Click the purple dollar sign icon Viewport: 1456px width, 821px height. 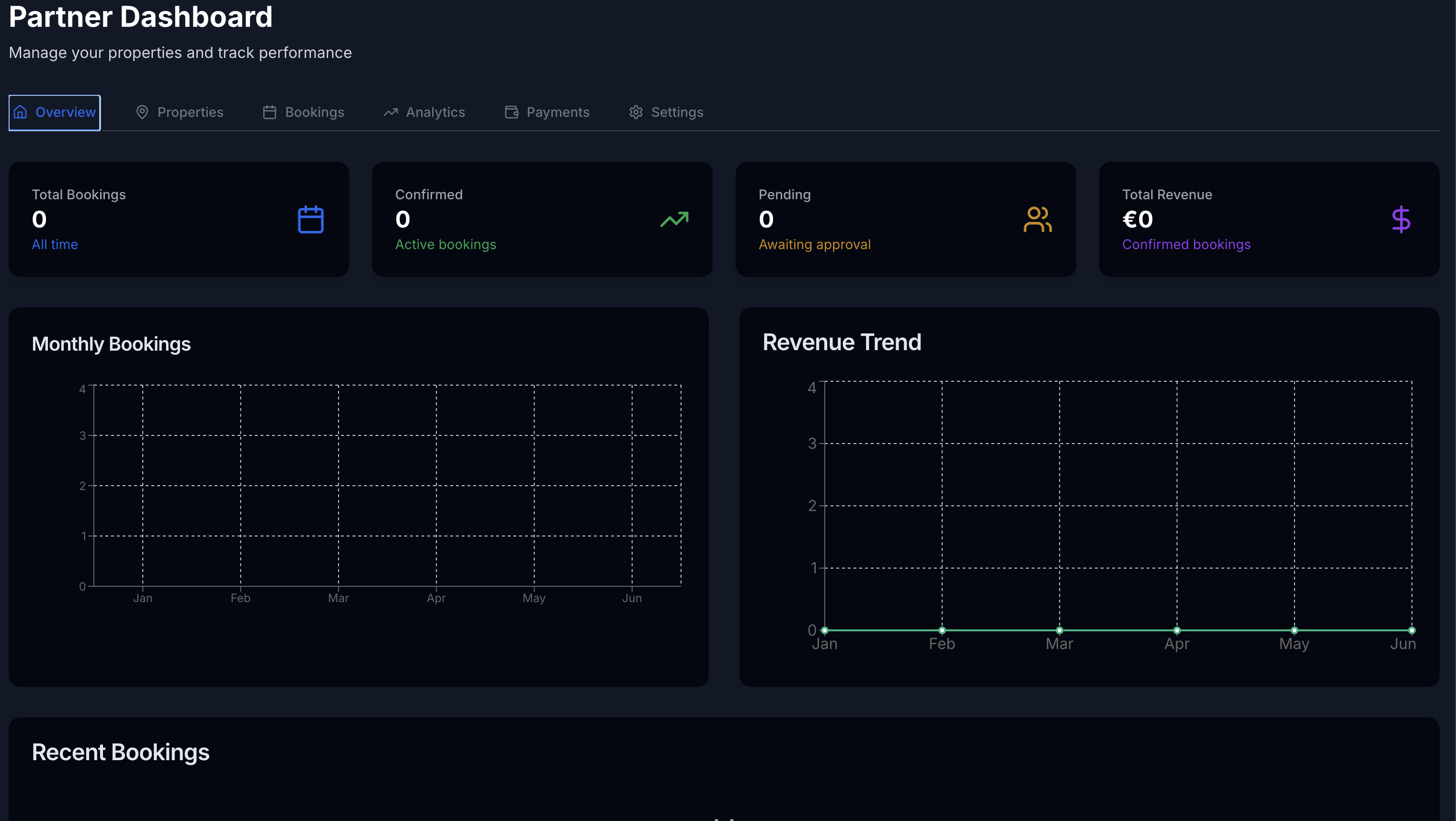click(x=1400, y=219)
